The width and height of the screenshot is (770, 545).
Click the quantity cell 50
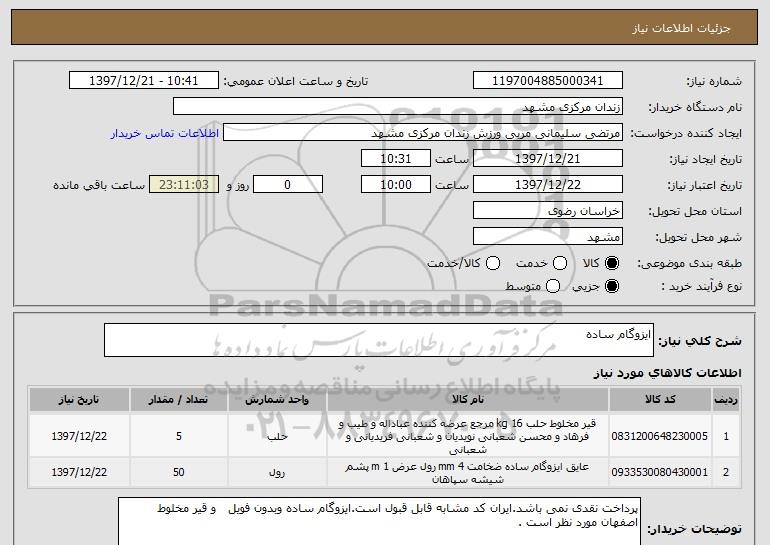tap(178, 472)
